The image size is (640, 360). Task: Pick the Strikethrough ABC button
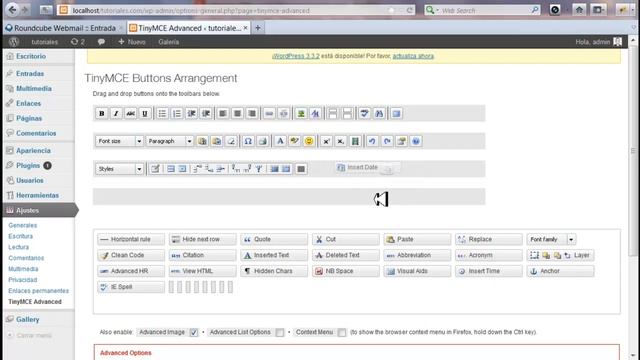130,113
